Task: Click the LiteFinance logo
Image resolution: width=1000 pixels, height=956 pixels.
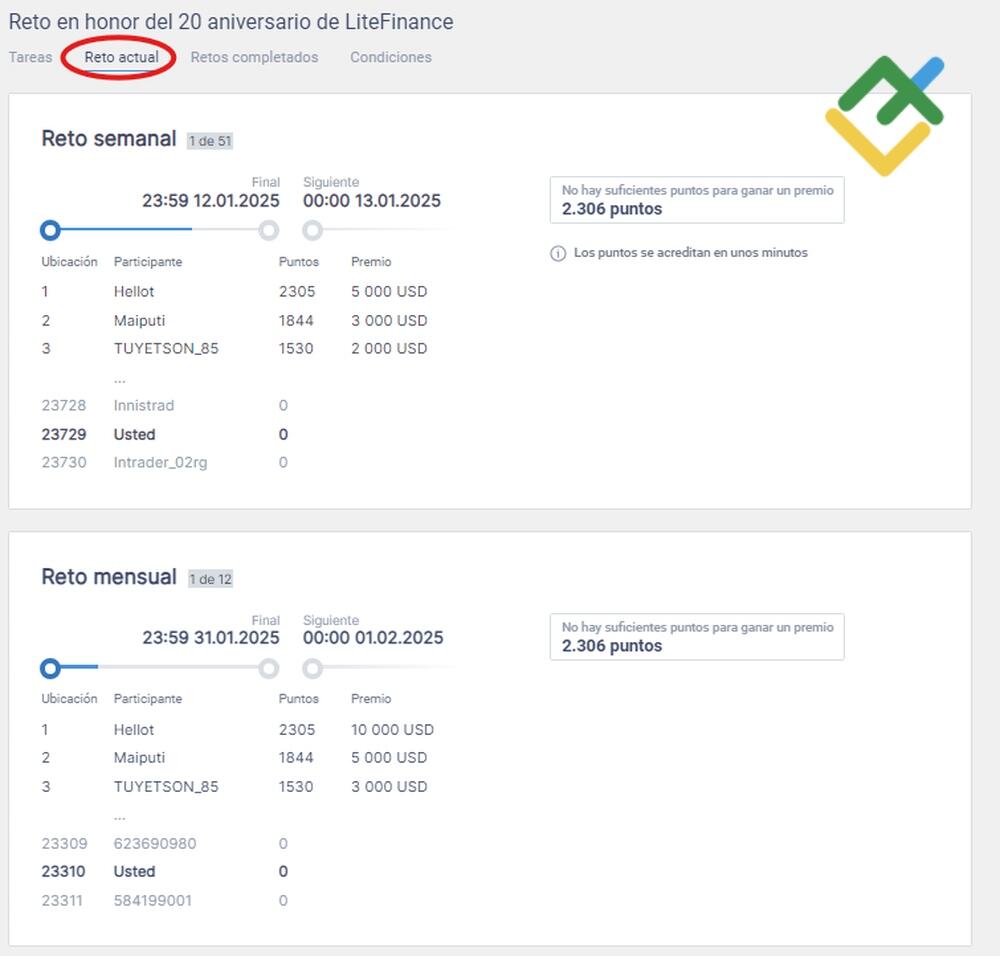Action: click(885, 115)
